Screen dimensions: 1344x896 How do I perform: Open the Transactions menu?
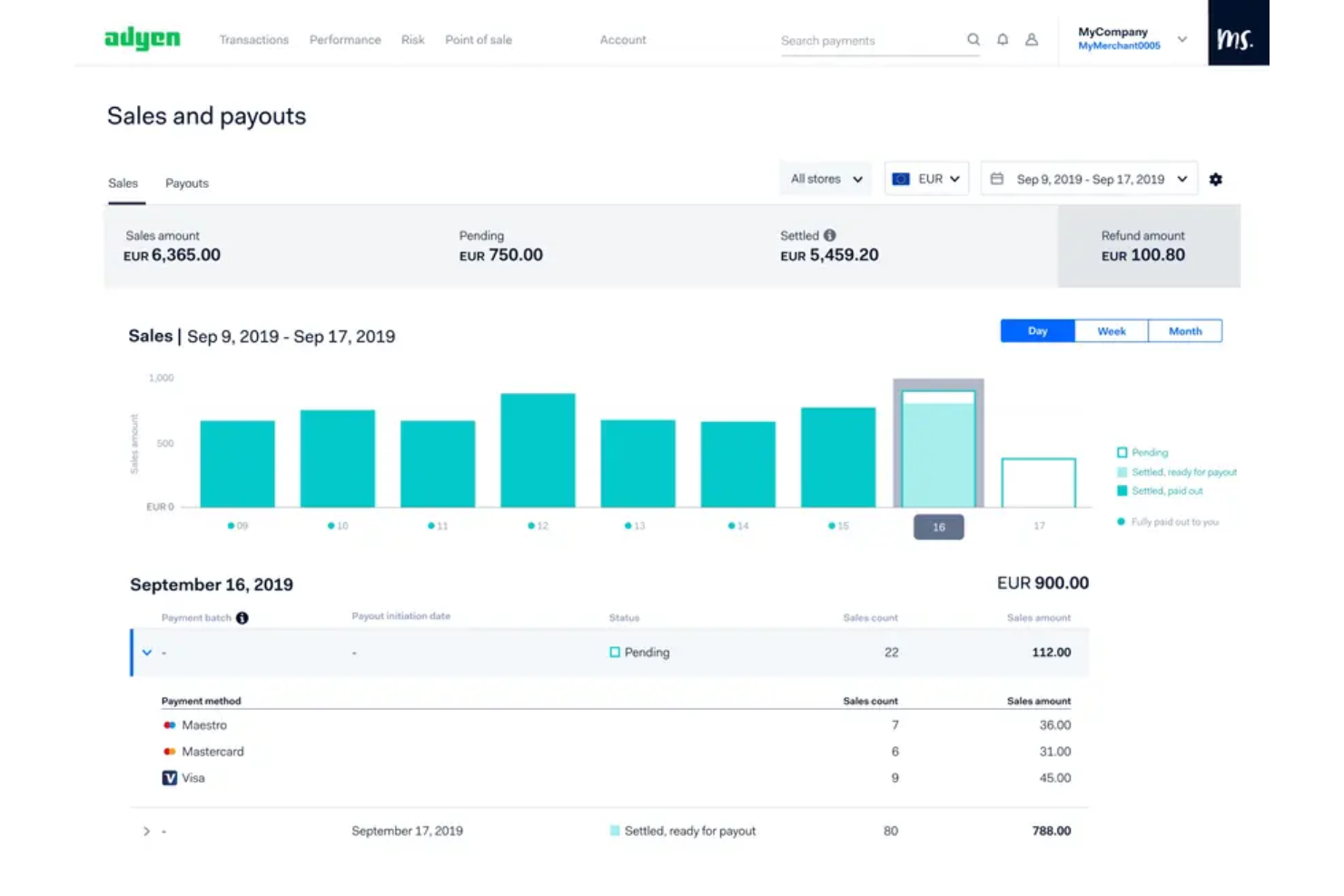pos(253,40)
